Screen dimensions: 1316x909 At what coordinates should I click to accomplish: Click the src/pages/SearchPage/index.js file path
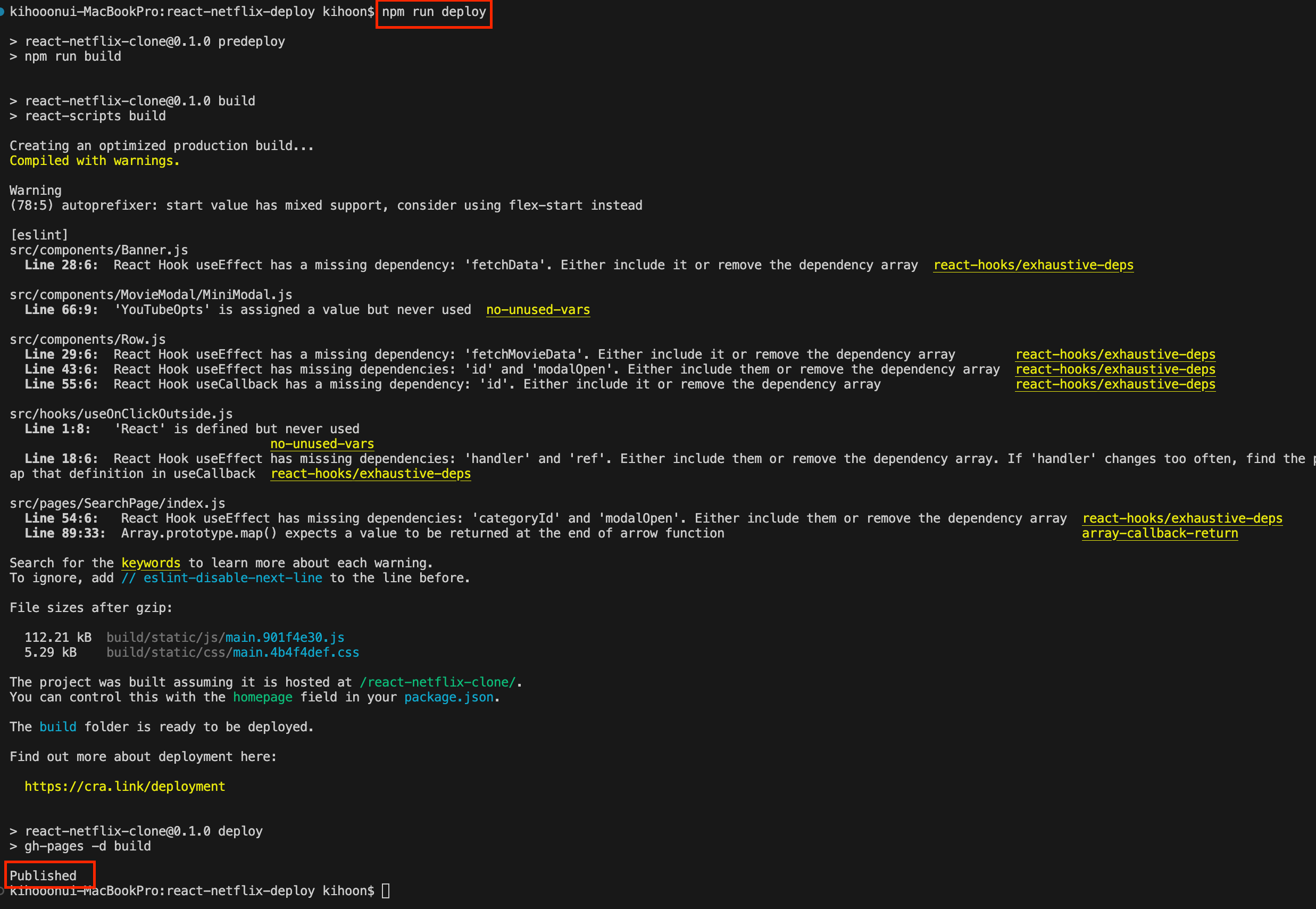tap(117, 503)
